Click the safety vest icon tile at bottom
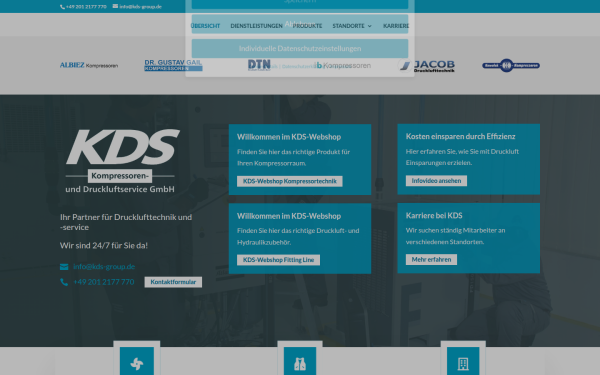600x375 pixels. (x=300, y=361)
